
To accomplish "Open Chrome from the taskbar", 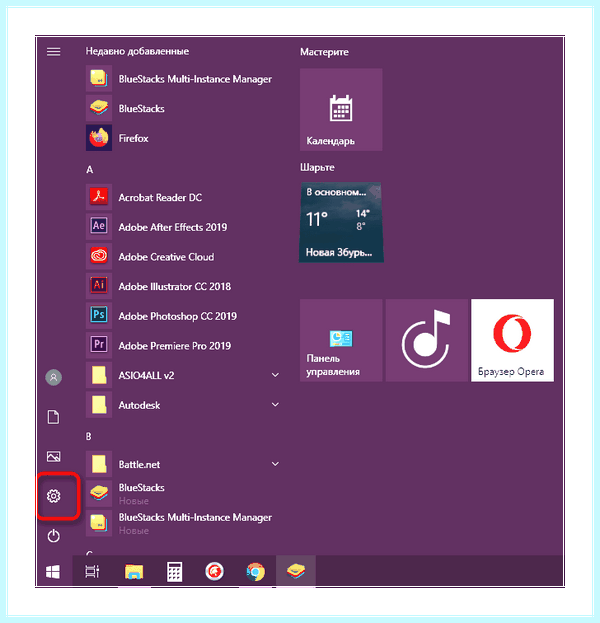I will coord(255,572).
